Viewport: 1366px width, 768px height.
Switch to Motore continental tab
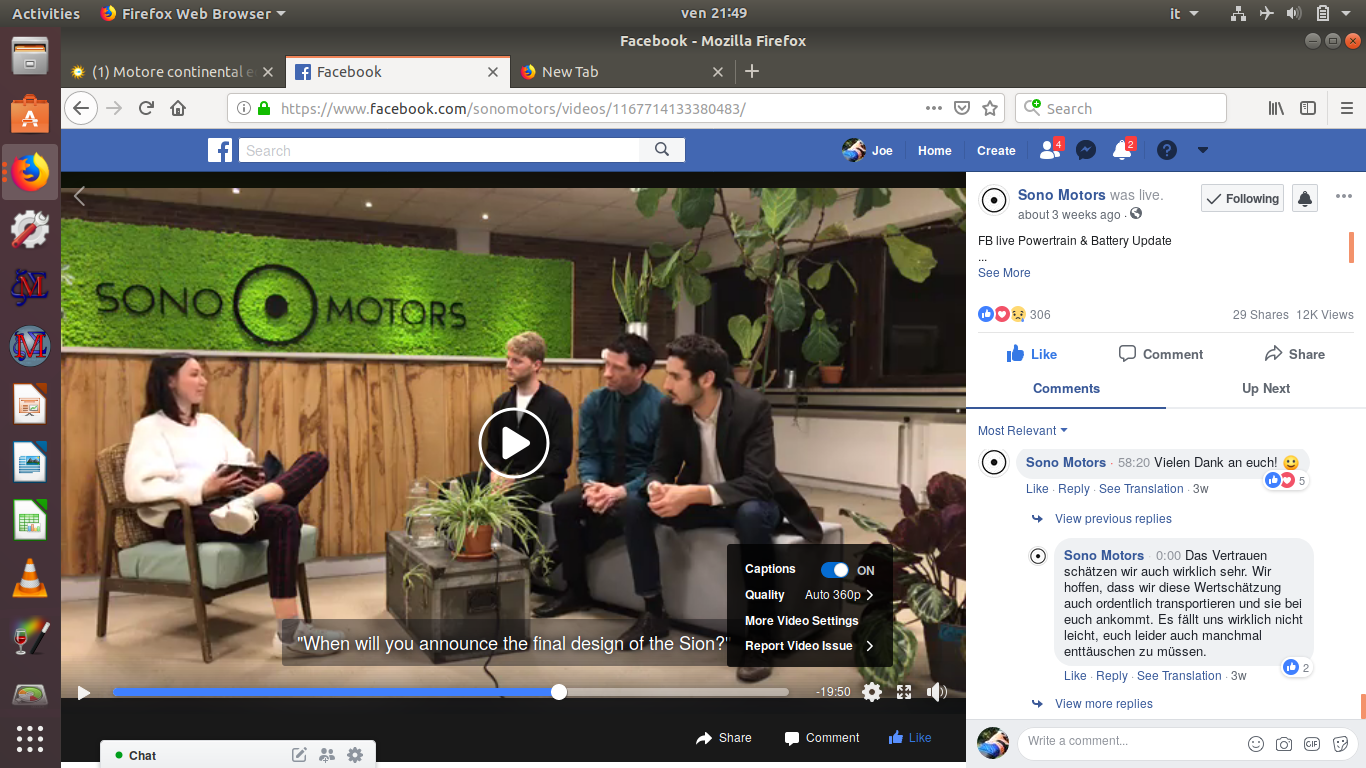click(x=174, y=72)
